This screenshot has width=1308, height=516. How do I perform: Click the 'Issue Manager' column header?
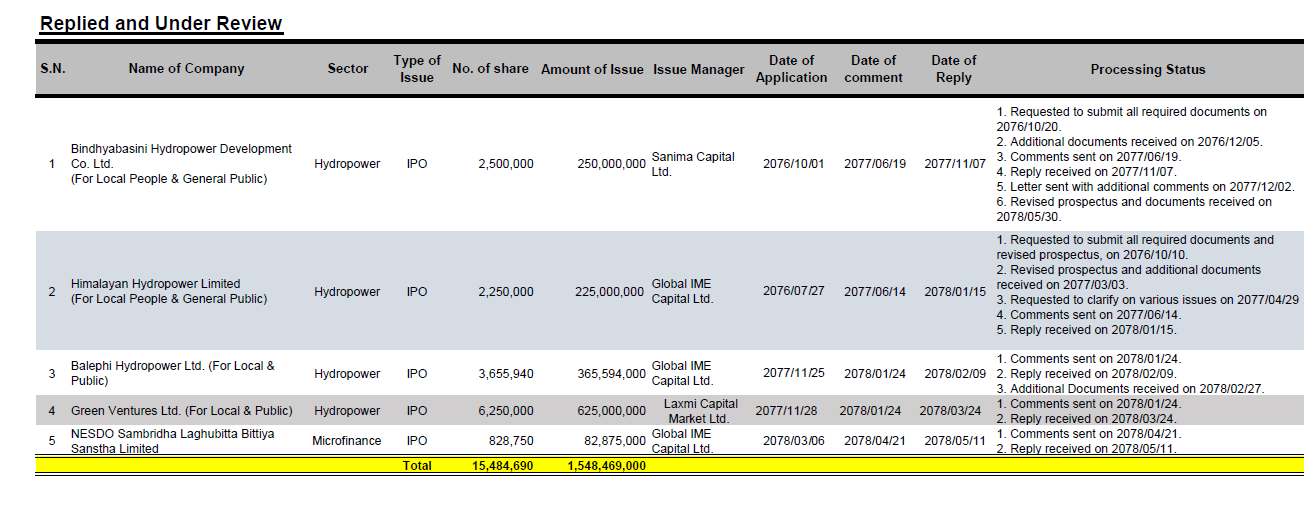[699, 69]
